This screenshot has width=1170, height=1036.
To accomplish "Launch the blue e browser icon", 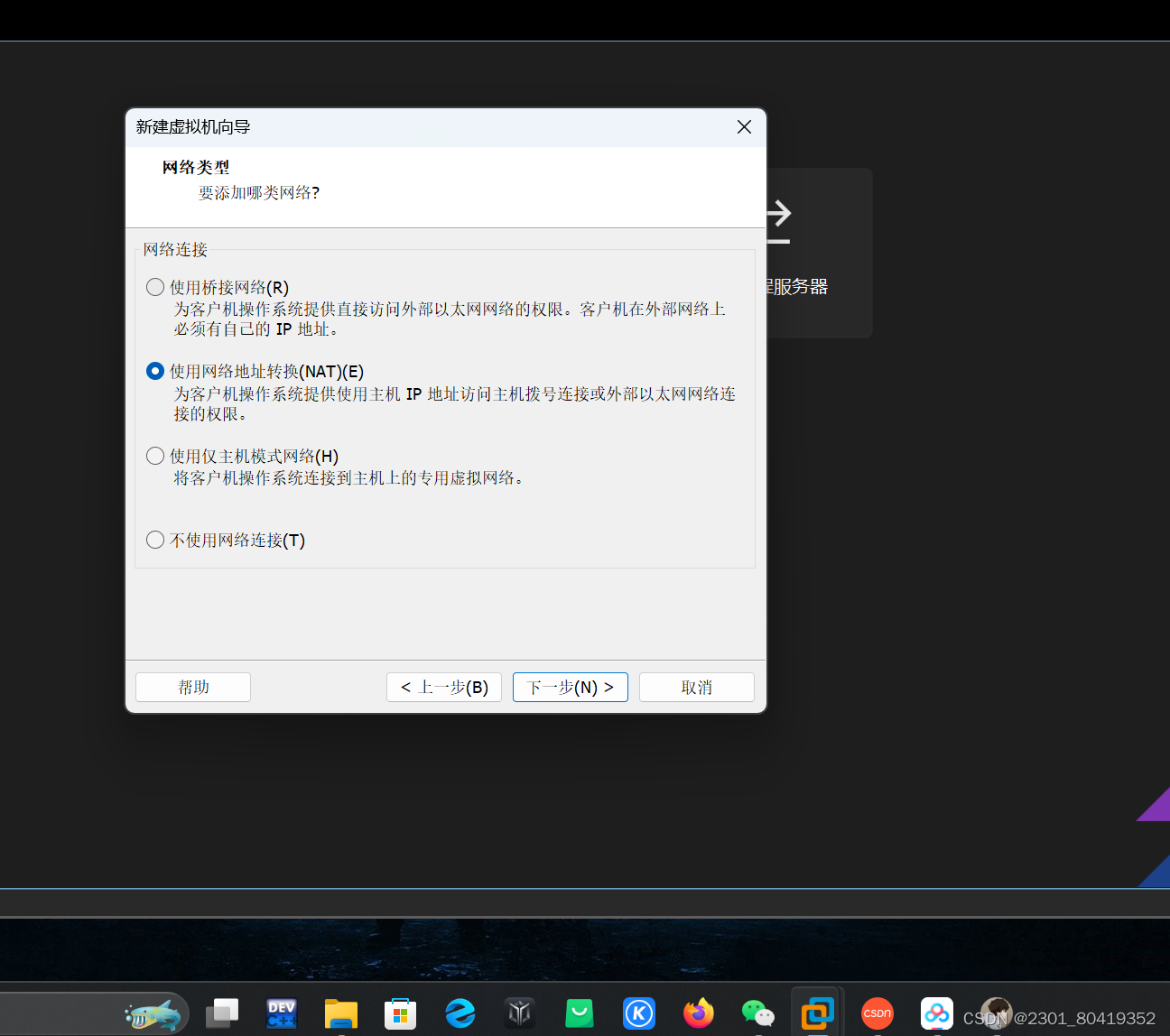I will tap(460, 1013).
